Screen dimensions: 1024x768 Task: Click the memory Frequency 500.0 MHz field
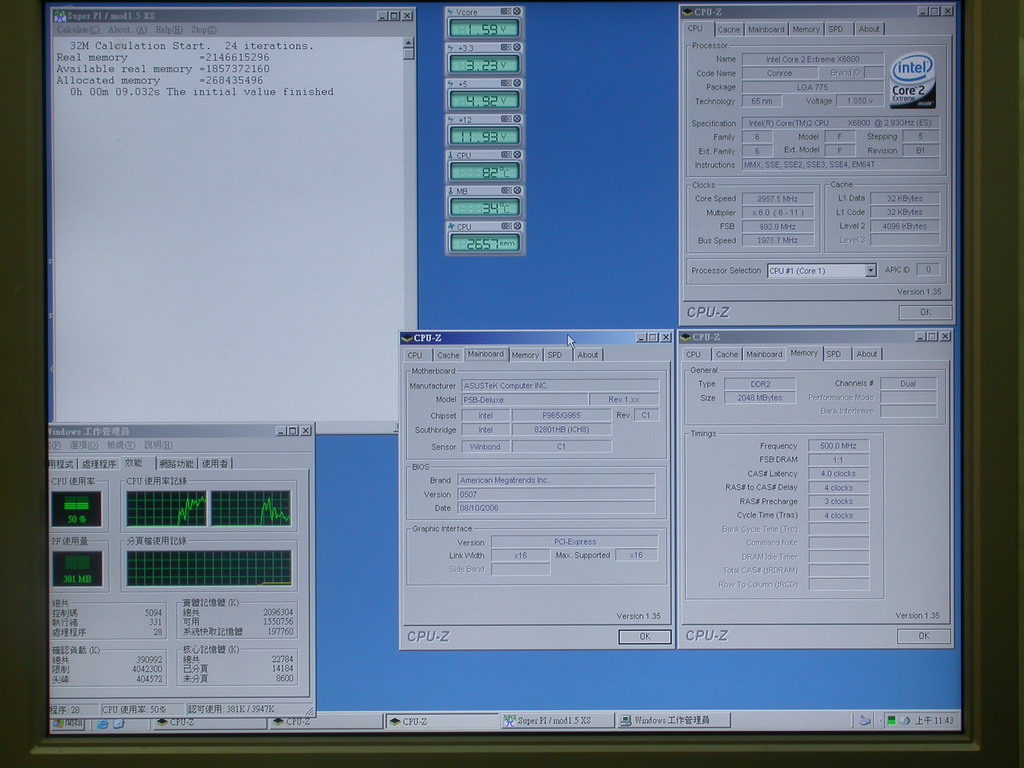point(838,446)
